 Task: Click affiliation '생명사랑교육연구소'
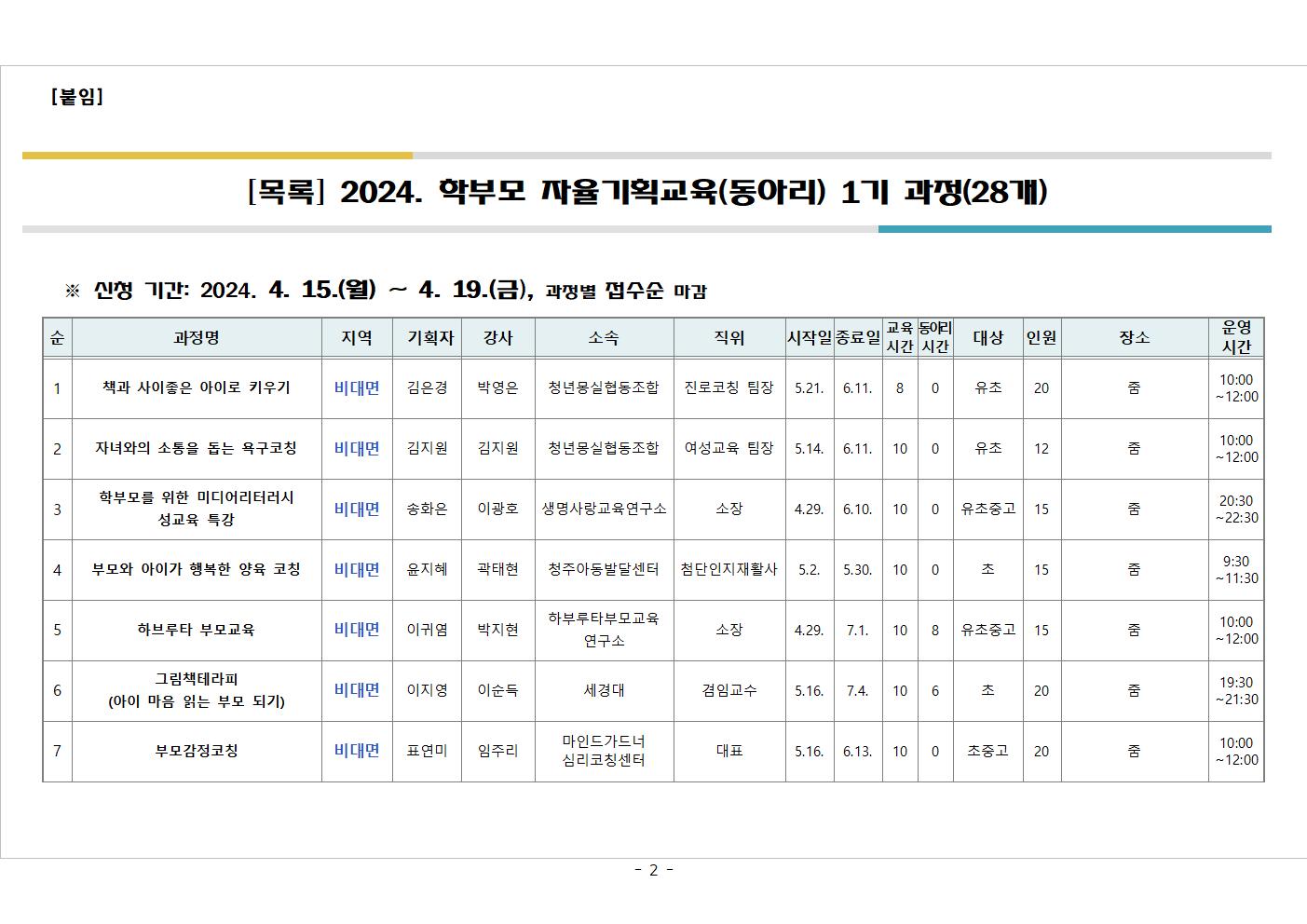click(605, 509)
